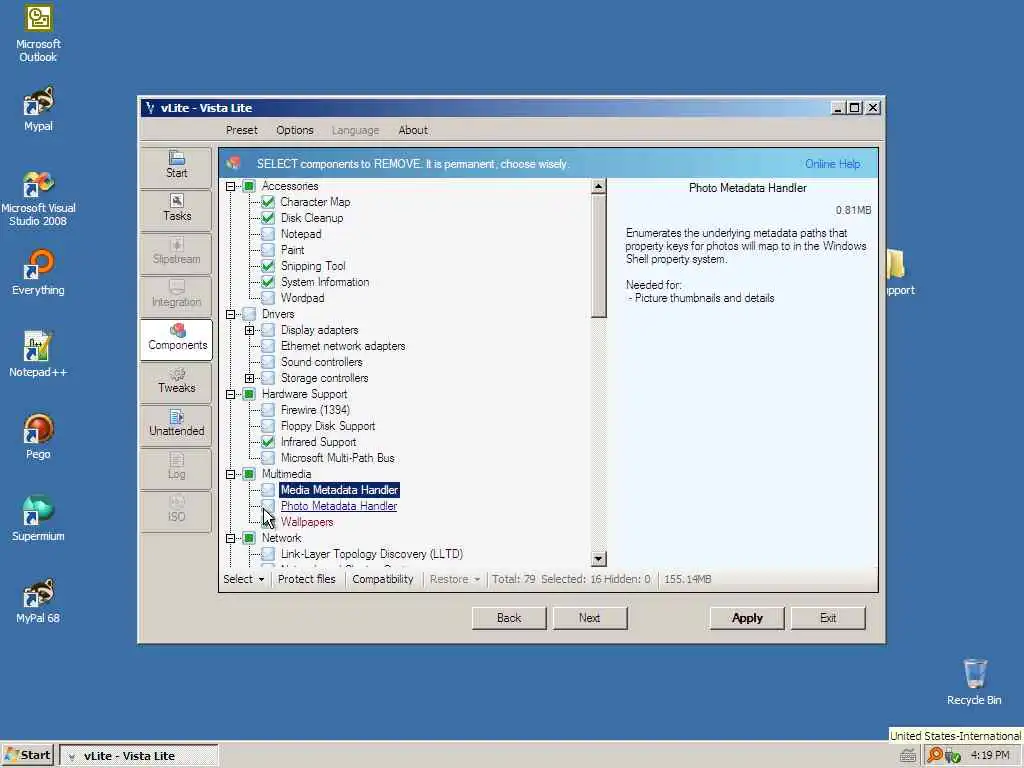The width and height of the screenshot is (1024, 768).
Task: Select the Components sidebar item
Action: pyautogui.click(x=176, y=338)
